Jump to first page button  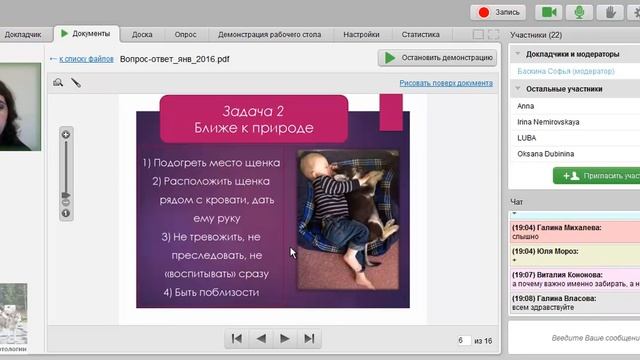237,338
